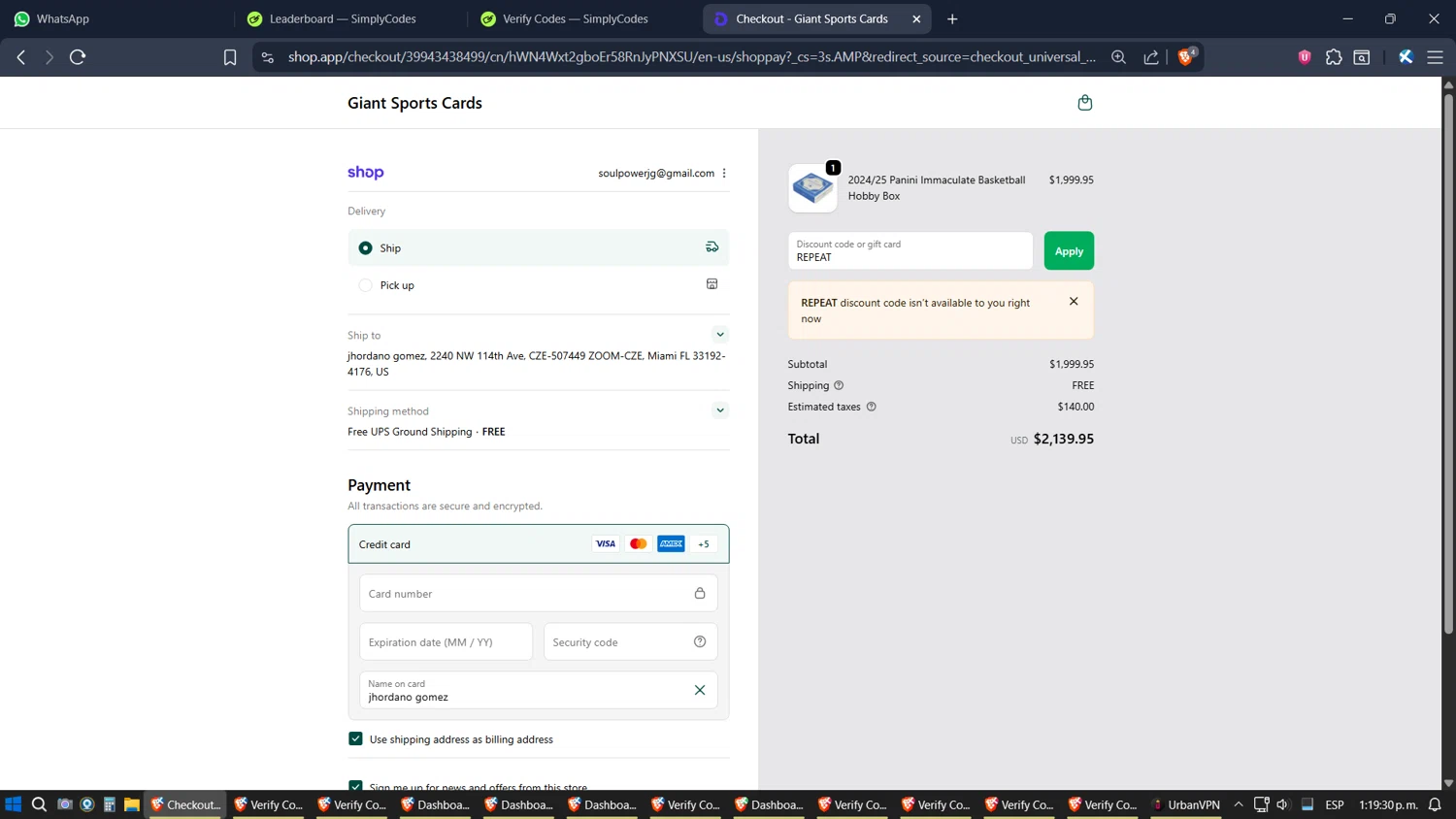Reload the checkout page

click(x=78, y=57)
